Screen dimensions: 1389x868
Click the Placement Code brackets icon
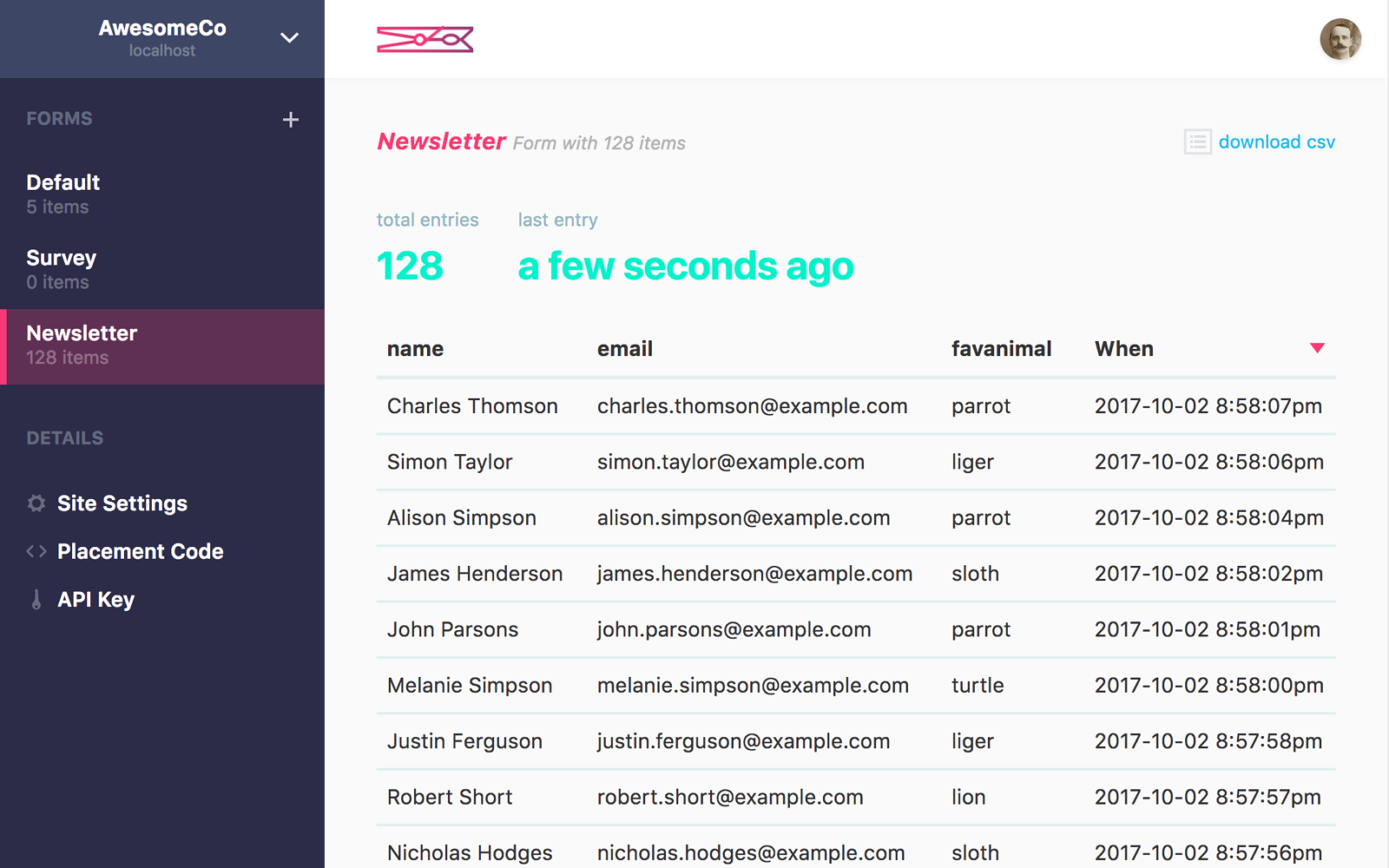[36, 551]
